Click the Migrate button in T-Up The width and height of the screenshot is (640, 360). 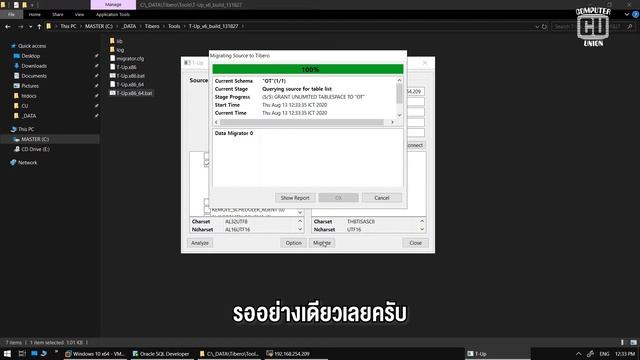click(x=322, y=243)
